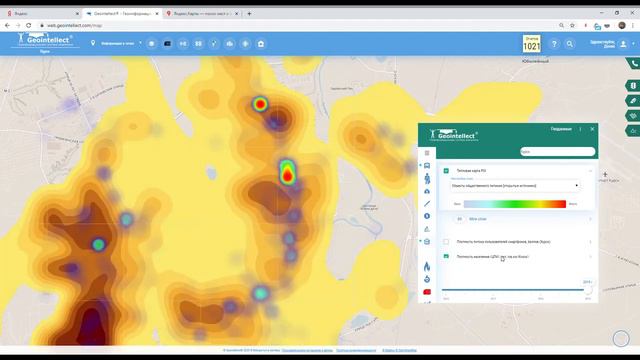
Task: Reload the page with refresh button
Action: [x=29, y=25]
